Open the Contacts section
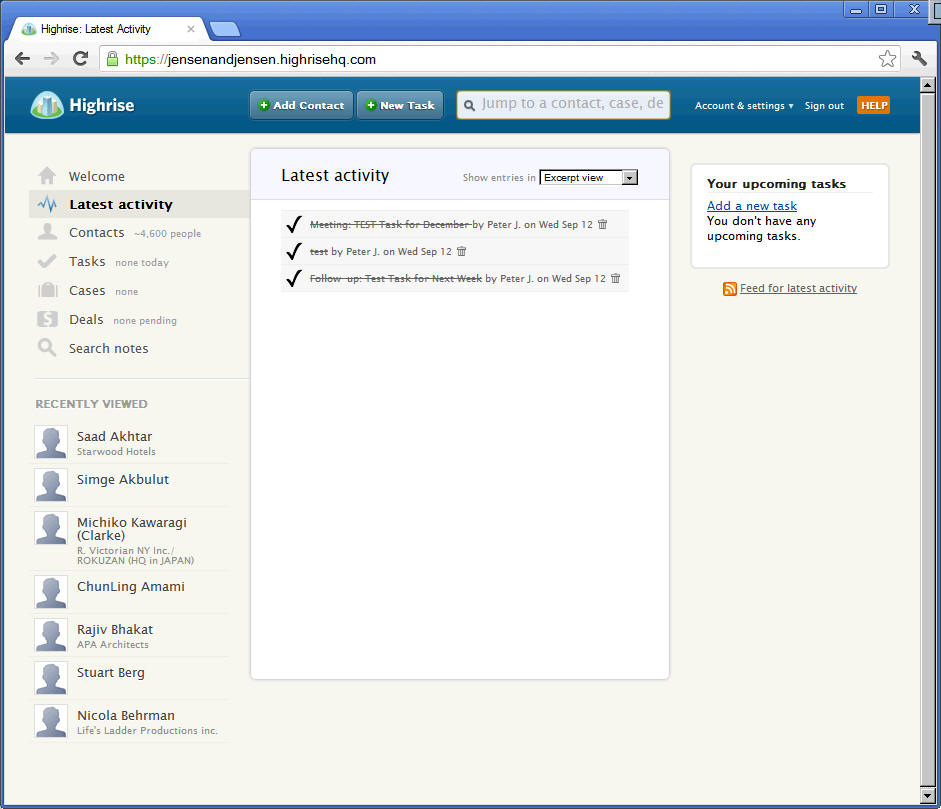 coord(97,233)
